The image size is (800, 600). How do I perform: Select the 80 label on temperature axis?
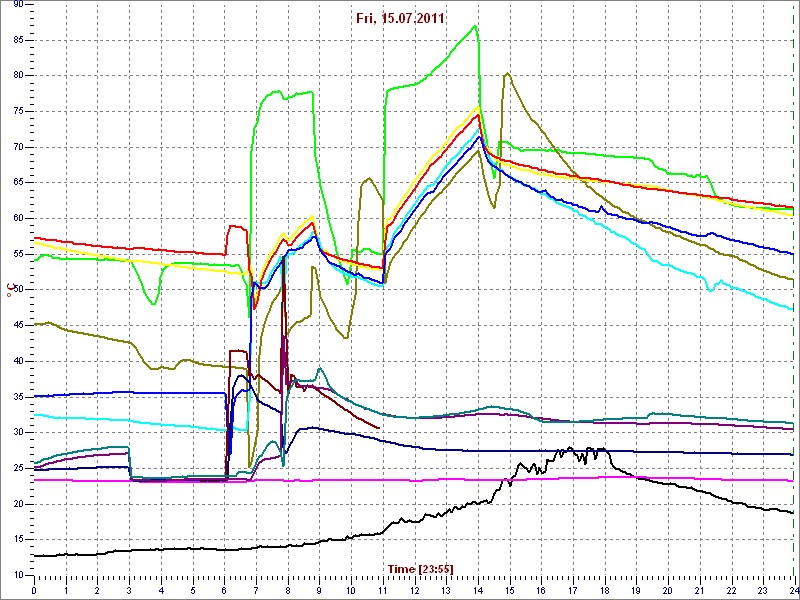[x=18, y=76]
